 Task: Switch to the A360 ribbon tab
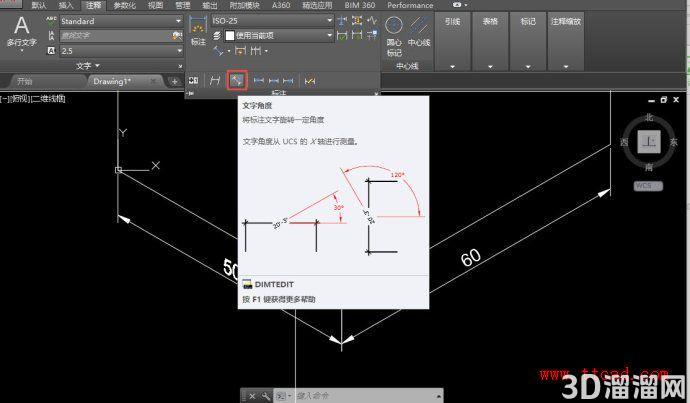point(281,5)
